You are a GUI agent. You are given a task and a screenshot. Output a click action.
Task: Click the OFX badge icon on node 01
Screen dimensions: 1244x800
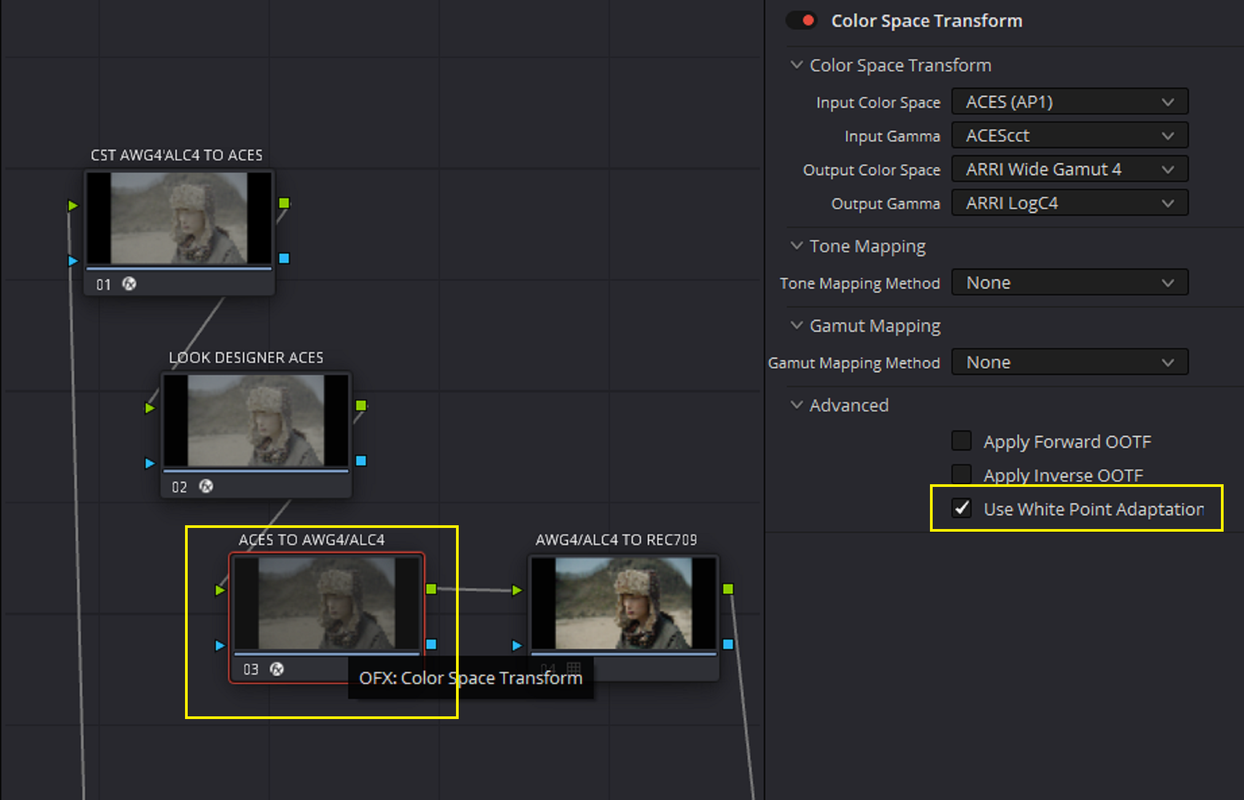(x=129, y=284)
